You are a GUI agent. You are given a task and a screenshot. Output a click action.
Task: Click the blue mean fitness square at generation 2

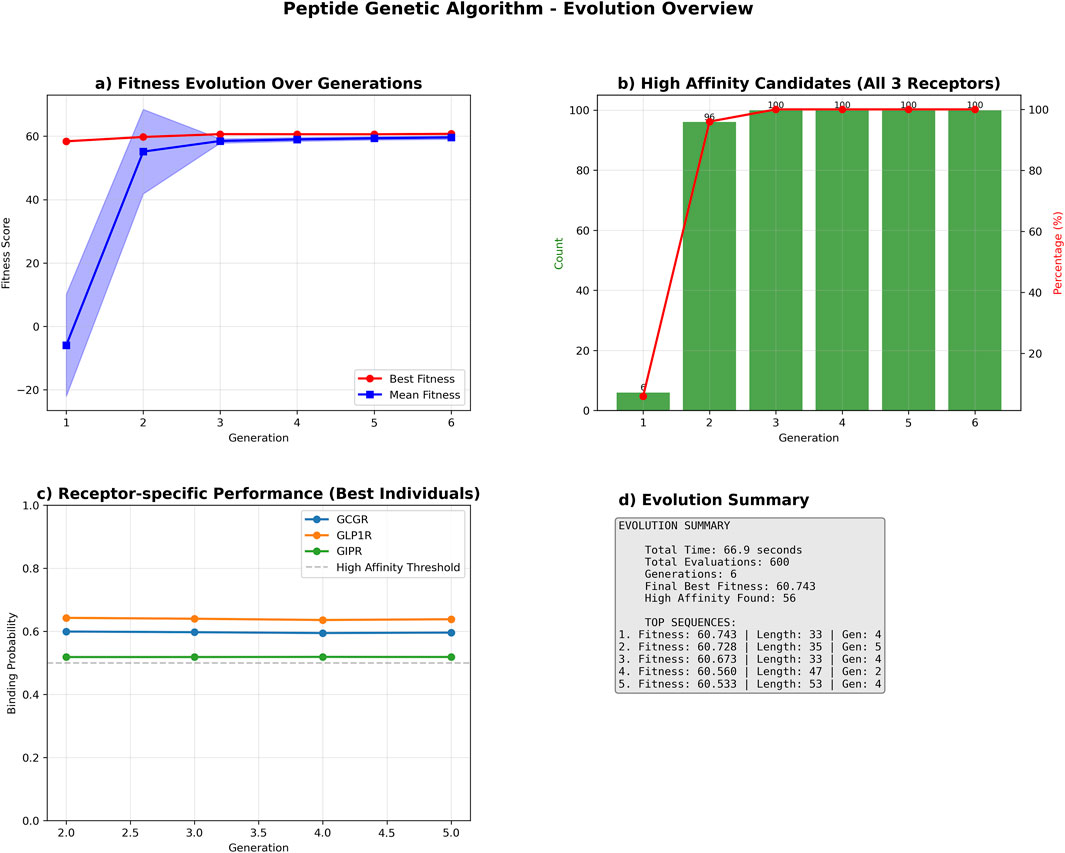coord(143,152)
